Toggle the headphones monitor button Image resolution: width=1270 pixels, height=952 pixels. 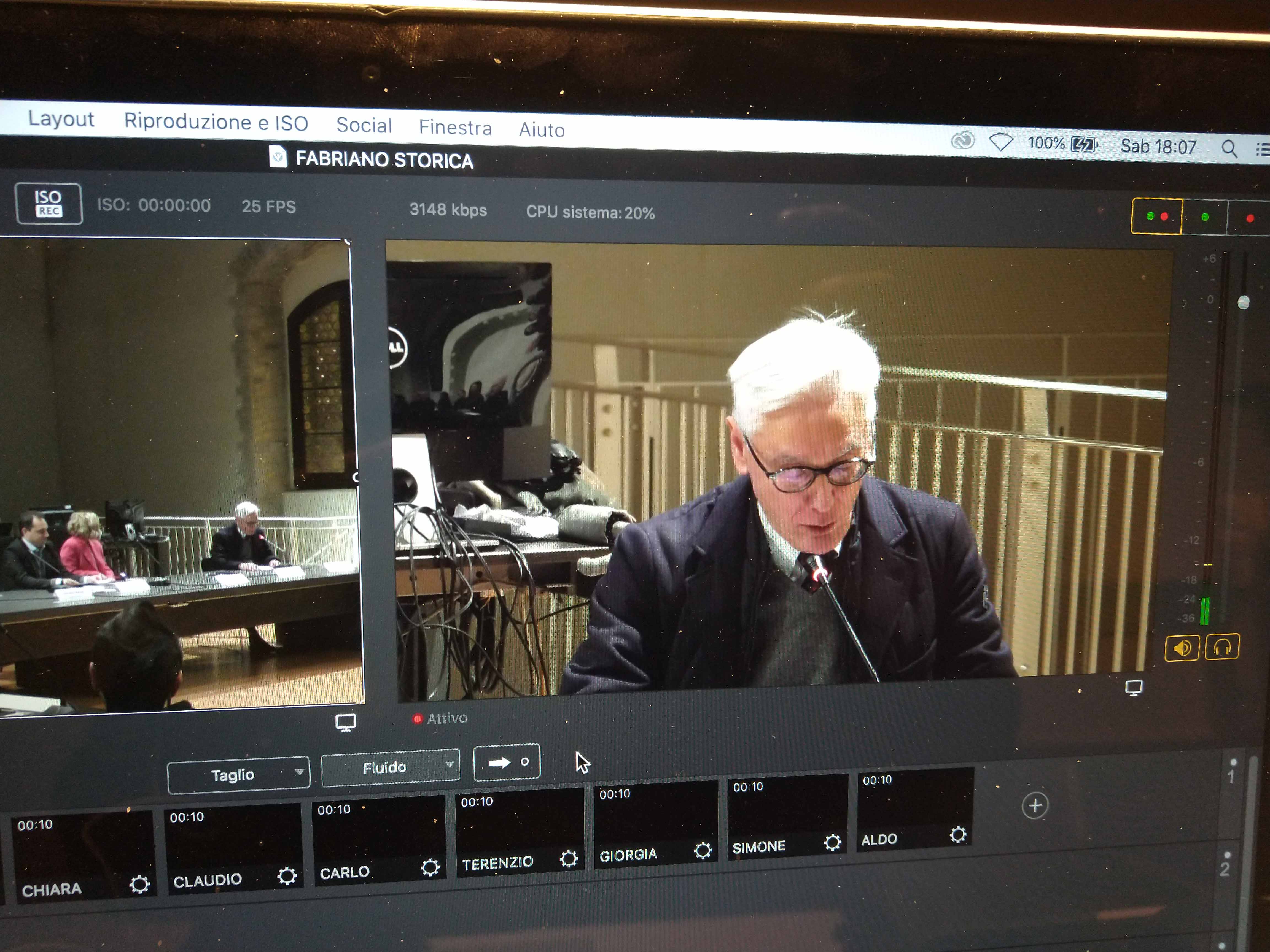1222,647
